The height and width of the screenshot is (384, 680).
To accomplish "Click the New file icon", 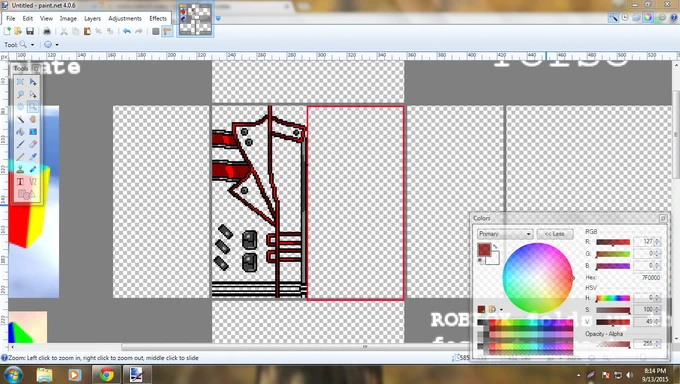I will point(7,31).
